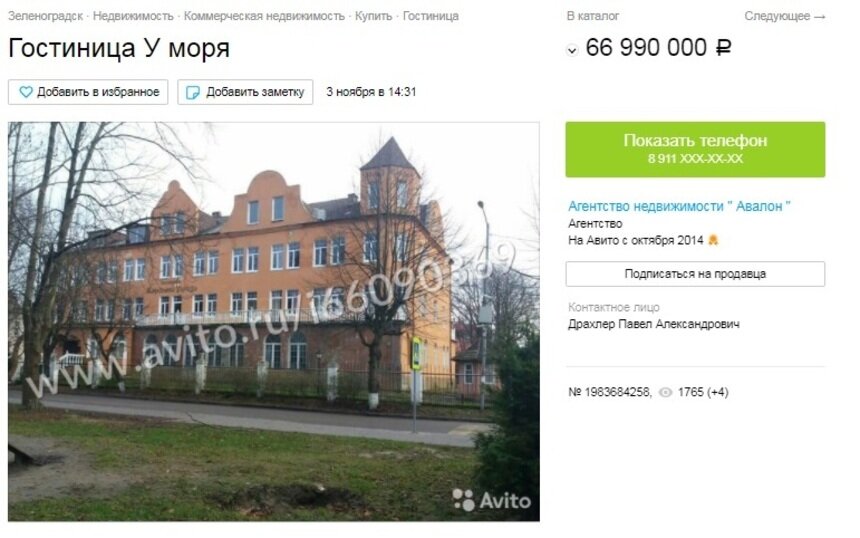Add the listing to favorites
860x538 pixels.
(88, 92)
